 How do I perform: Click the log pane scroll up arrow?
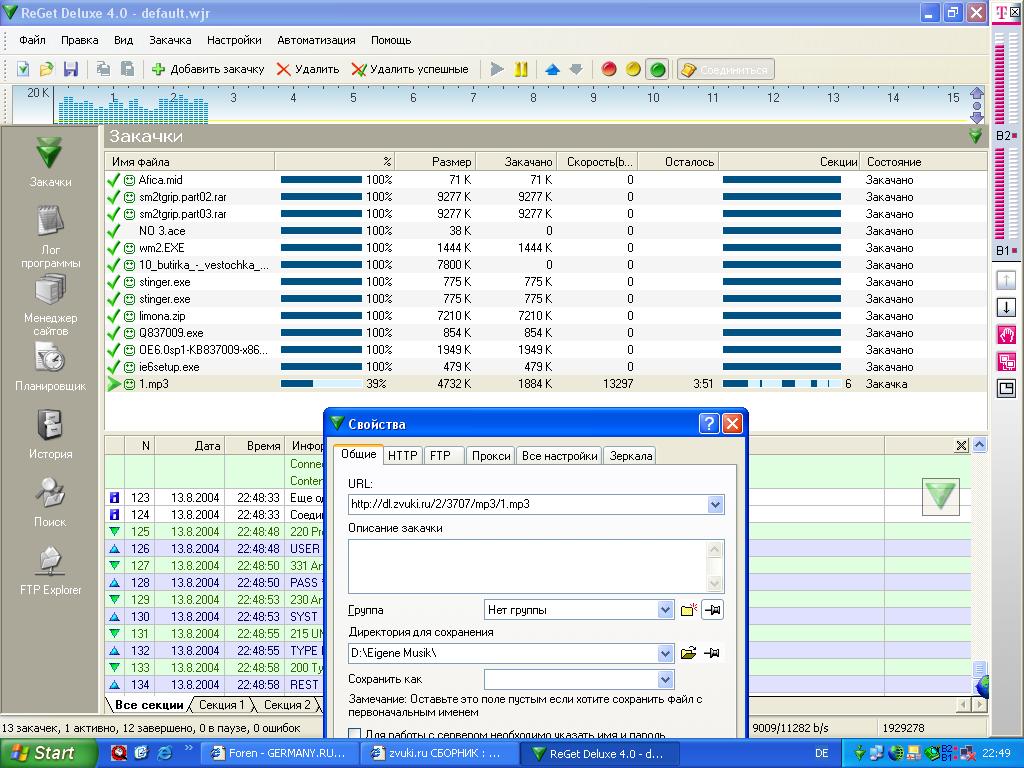(x=979, y=445)
